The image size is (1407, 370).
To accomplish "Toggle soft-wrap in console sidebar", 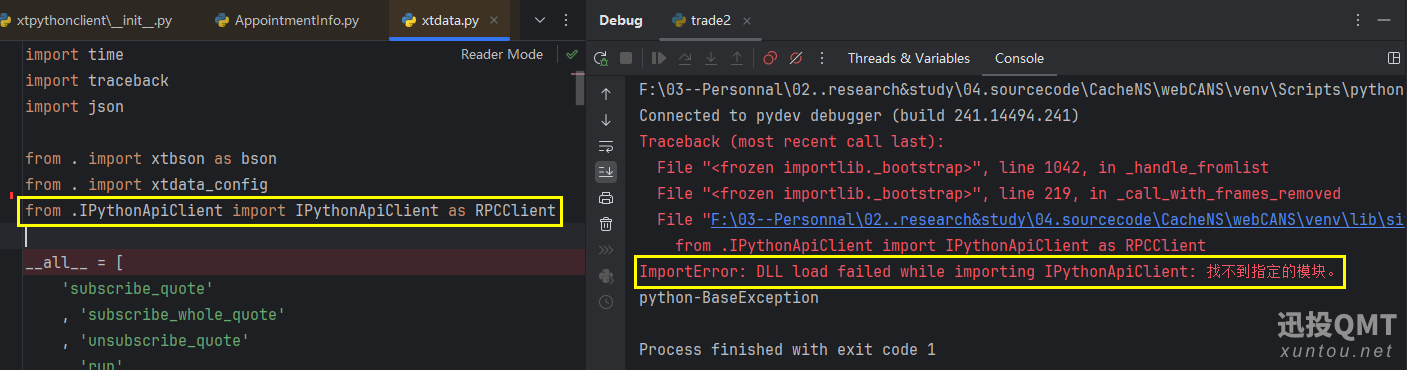I will pos(606,146).
